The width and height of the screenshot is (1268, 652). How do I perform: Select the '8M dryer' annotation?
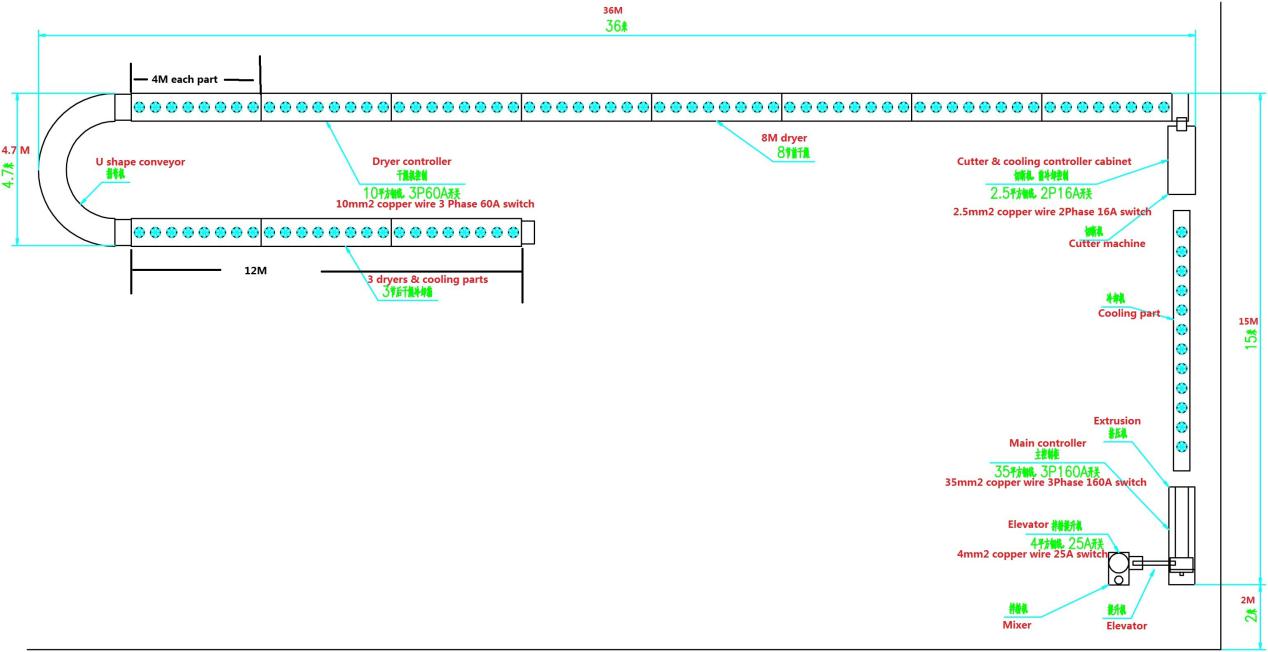pyautogui.click(x=792, y=138)
